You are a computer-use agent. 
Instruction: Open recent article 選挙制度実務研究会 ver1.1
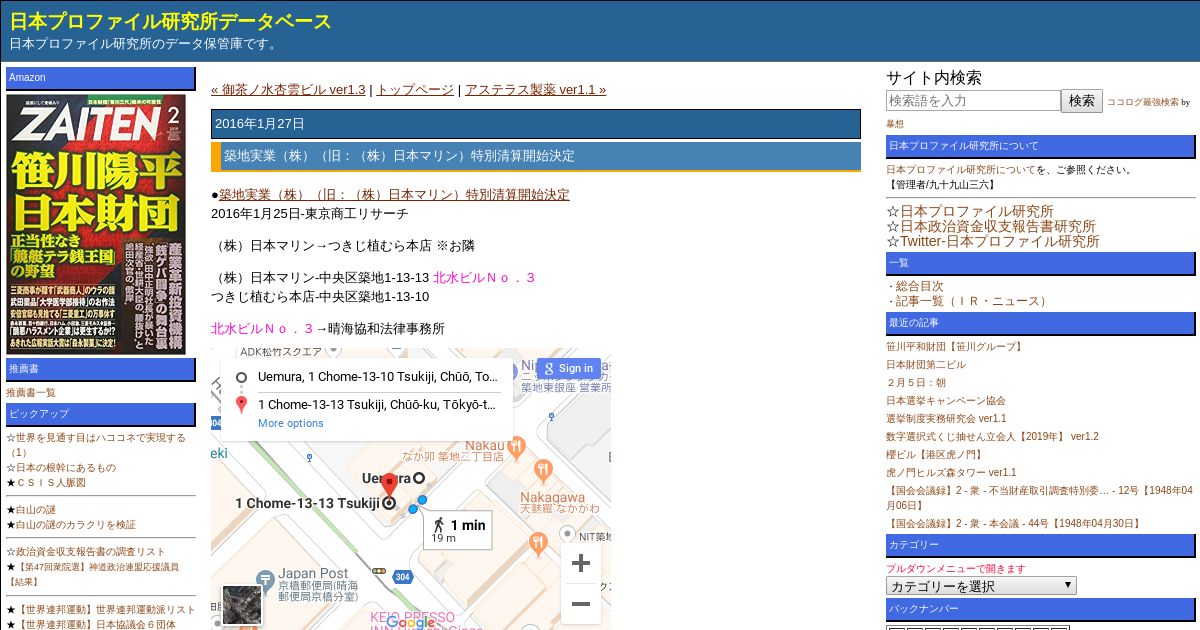pos(946,418)
